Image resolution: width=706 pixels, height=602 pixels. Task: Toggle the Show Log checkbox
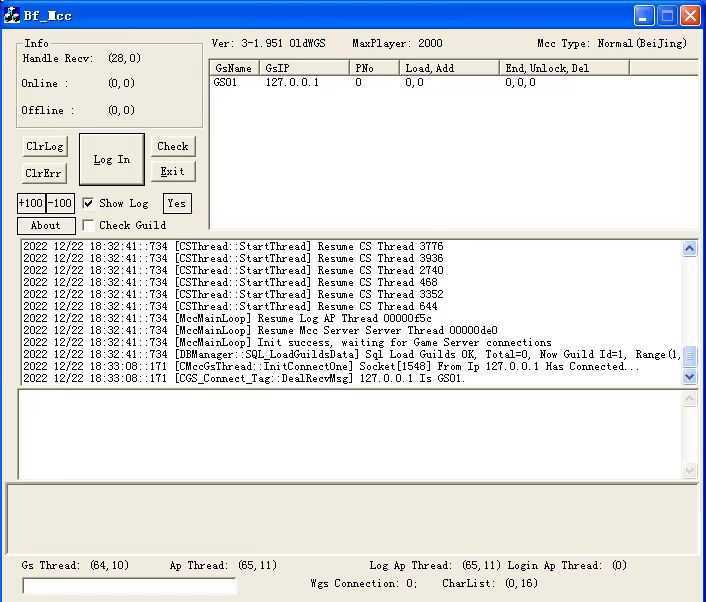[x=88, y=203]
